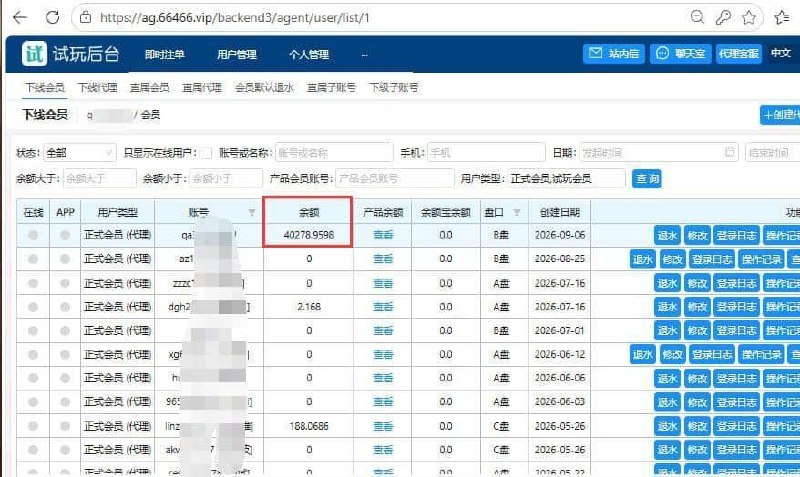800x477 pixels.
Task: Expand the ellipsis overflow menu
Action: (x=364, y=55)
